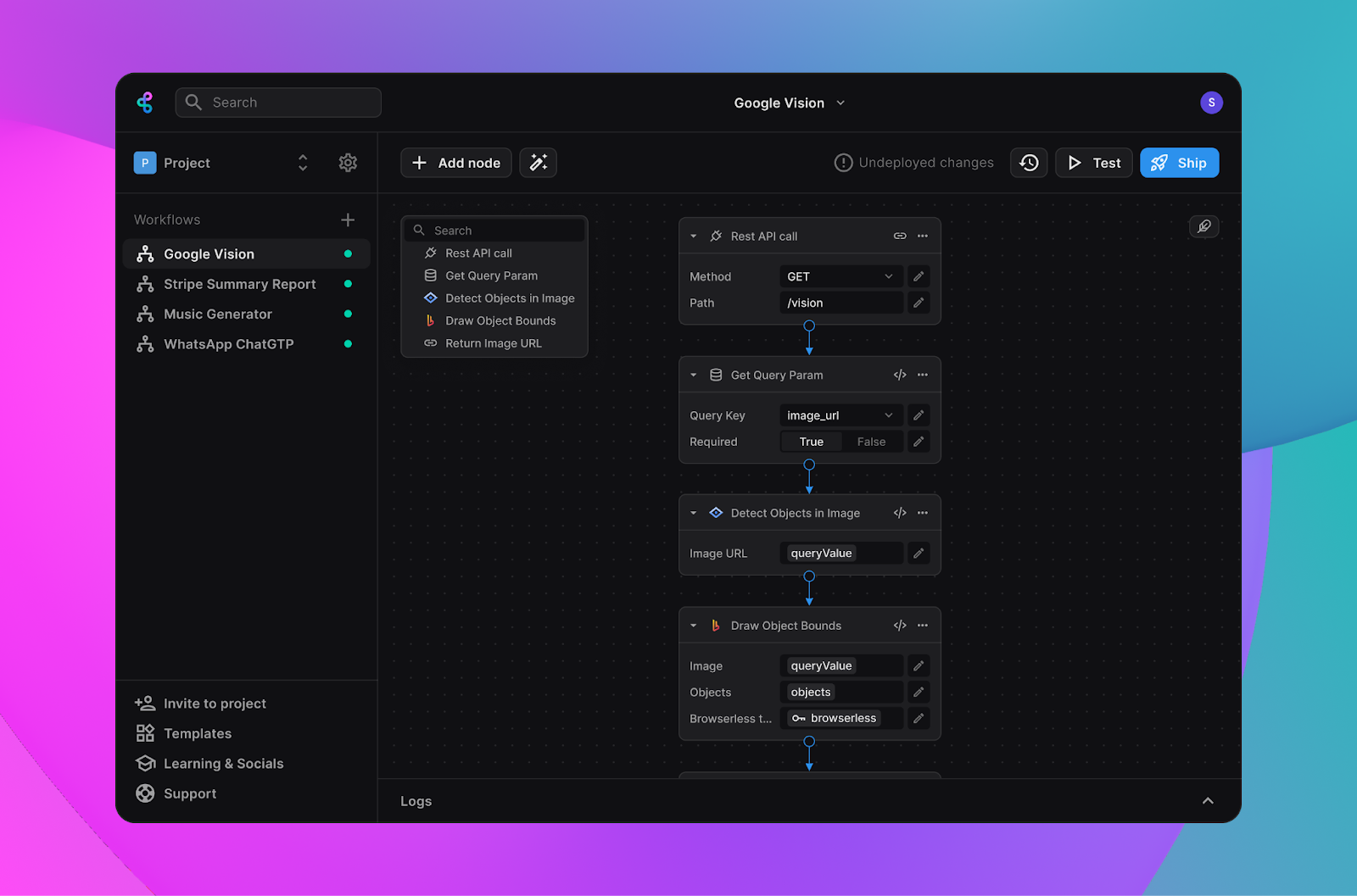Viewport: 1357px width, 896px height.
Task: Set Required to True
Action: [812, 442]
